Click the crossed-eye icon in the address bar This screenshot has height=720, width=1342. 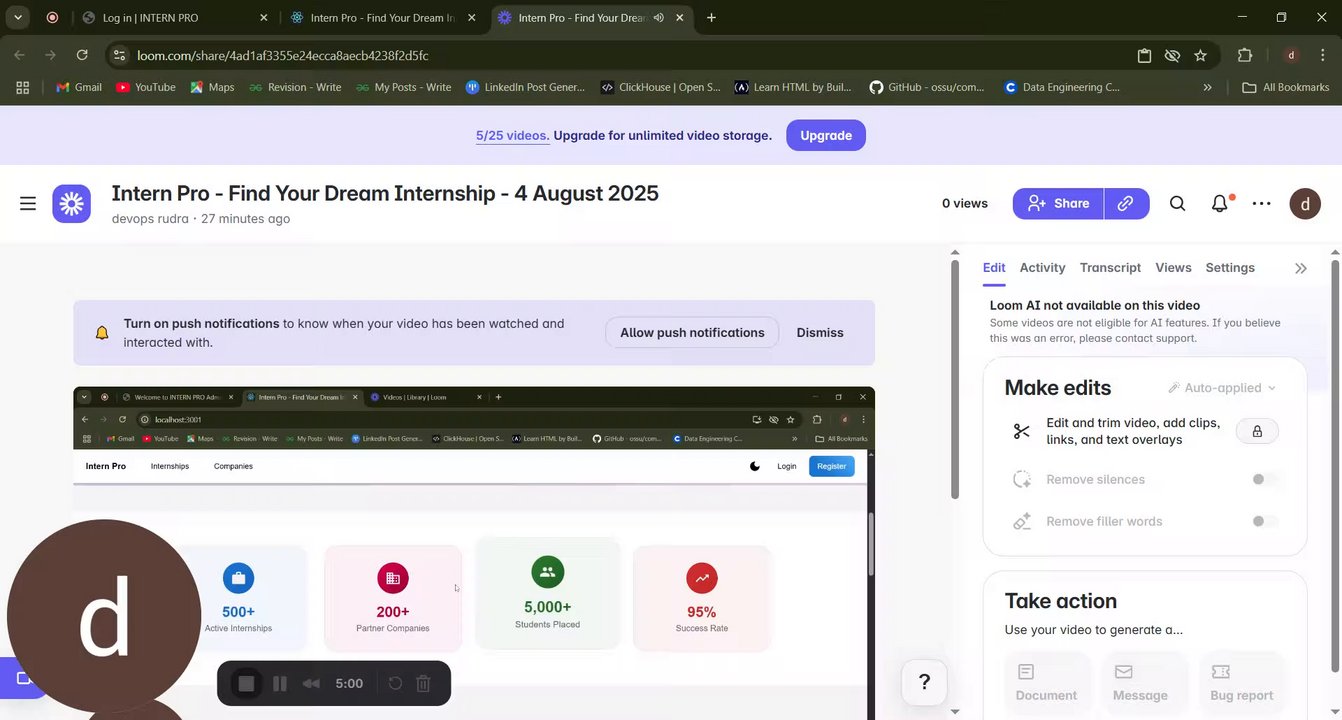1172,56
